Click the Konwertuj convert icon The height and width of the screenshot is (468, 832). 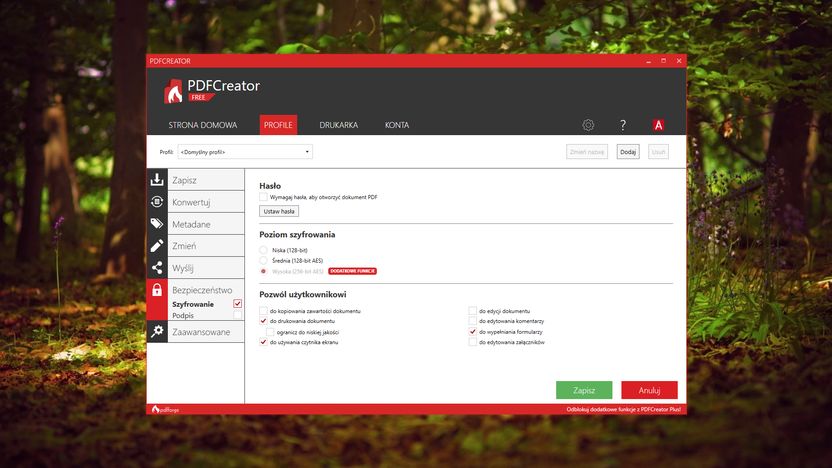[x=157, y=202]
